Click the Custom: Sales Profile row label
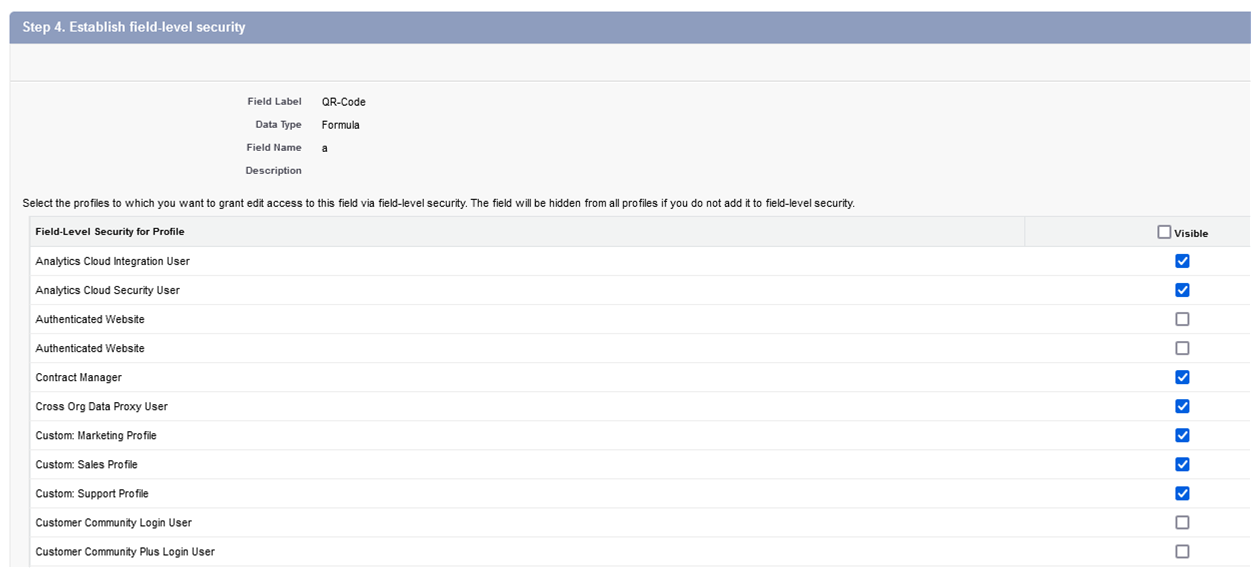Image resolution: width=1251 pixels, height=568 pixels. pos(87,464)
